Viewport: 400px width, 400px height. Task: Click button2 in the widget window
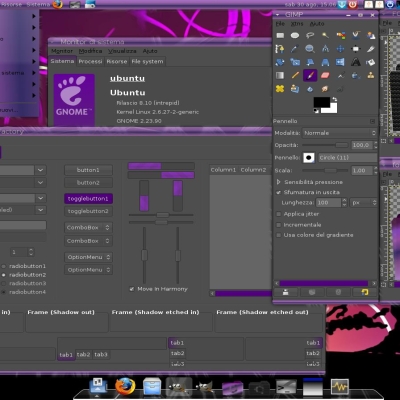click(x=88, y=183)
